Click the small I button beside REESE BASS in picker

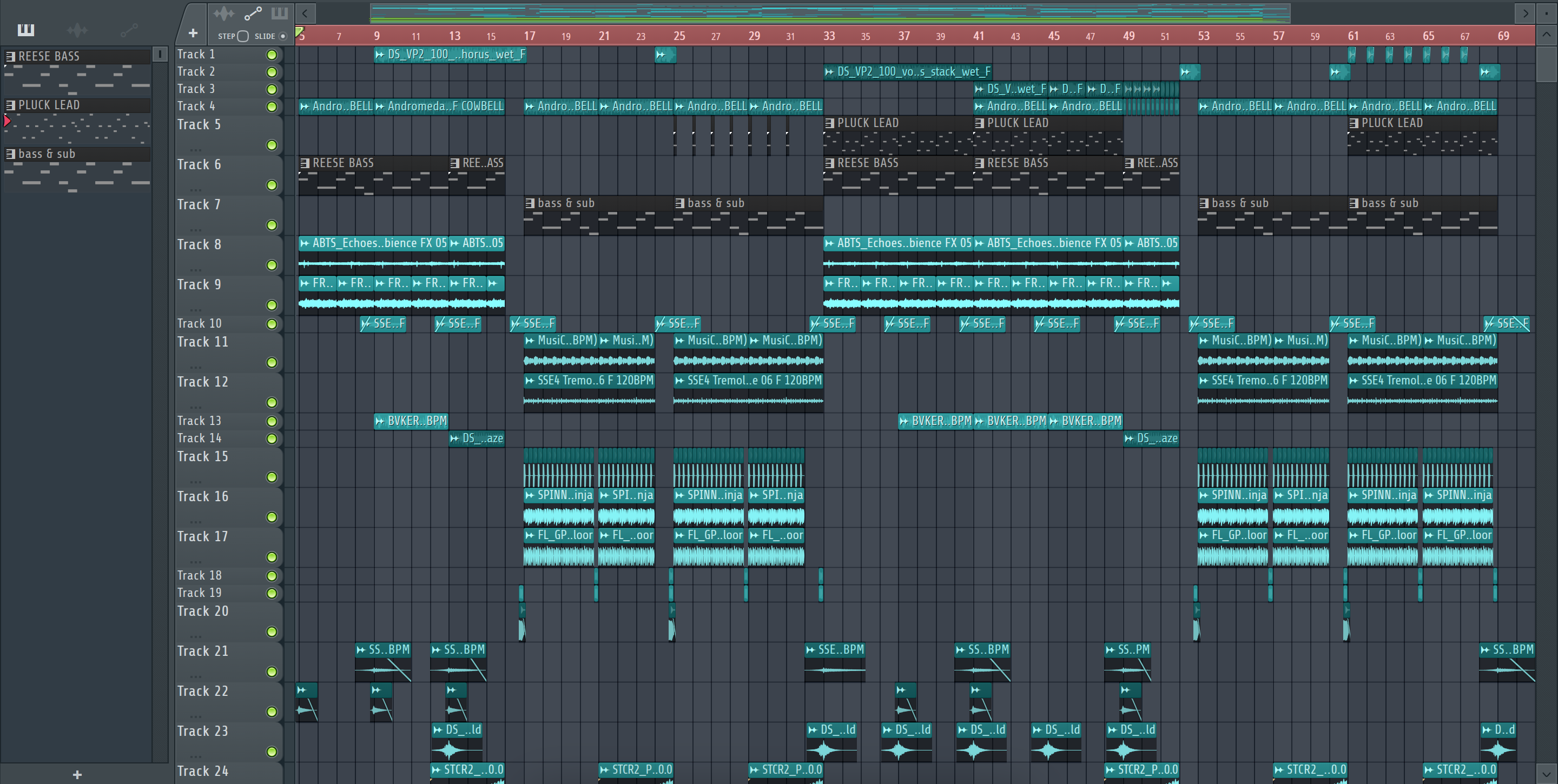tap(160, 55)
